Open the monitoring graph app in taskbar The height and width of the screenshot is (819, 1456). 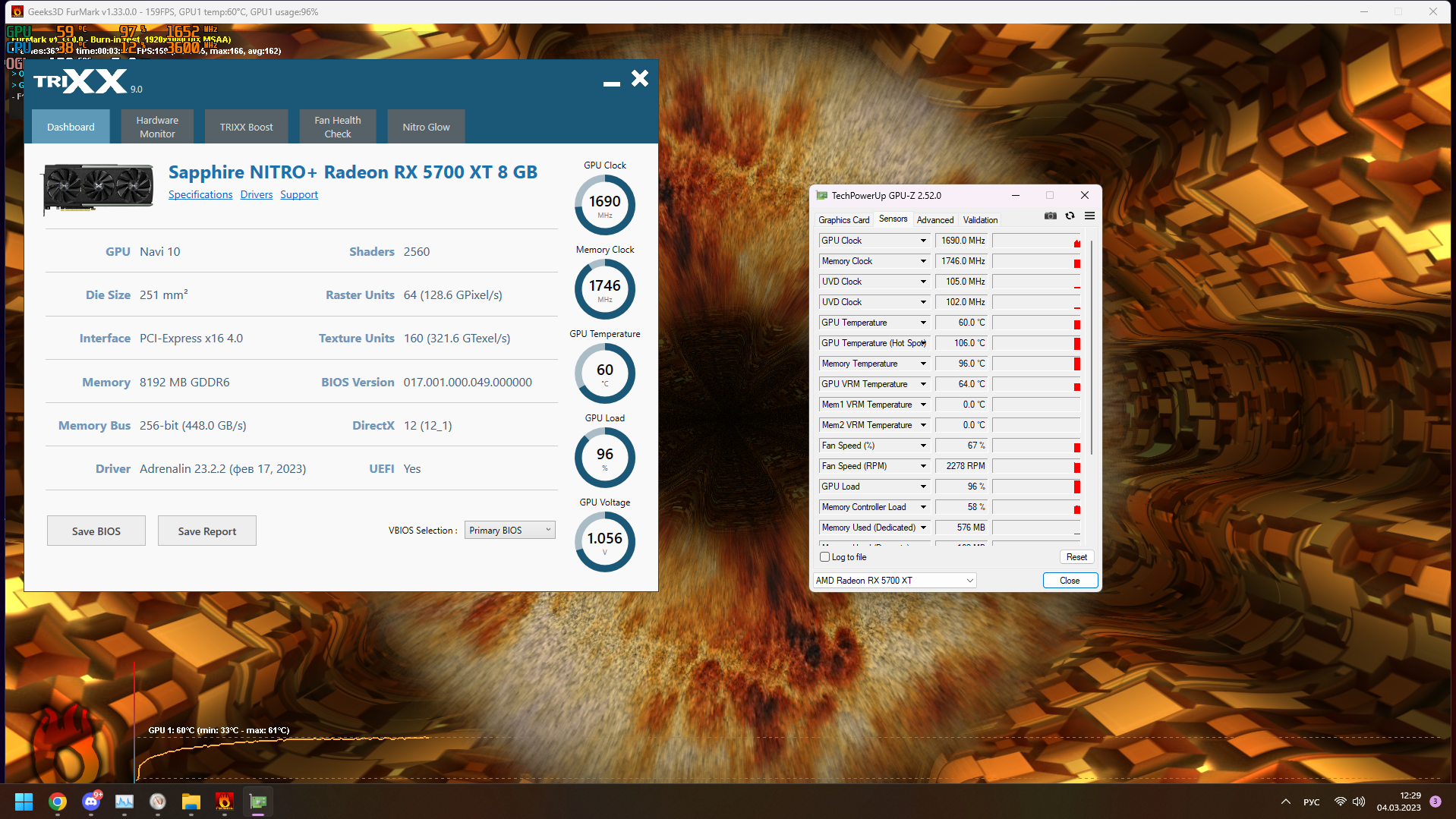(124, 802)
